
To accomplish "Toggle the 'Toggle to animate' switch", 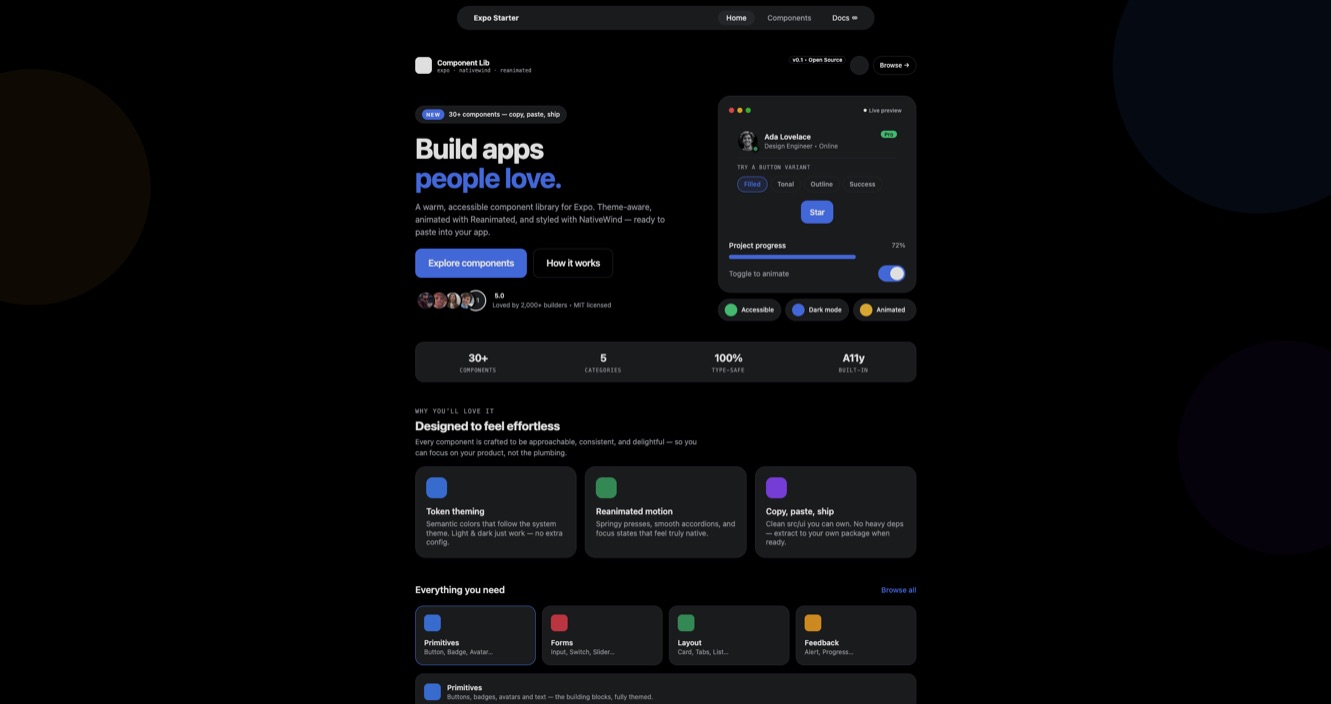I will [891, 273].
